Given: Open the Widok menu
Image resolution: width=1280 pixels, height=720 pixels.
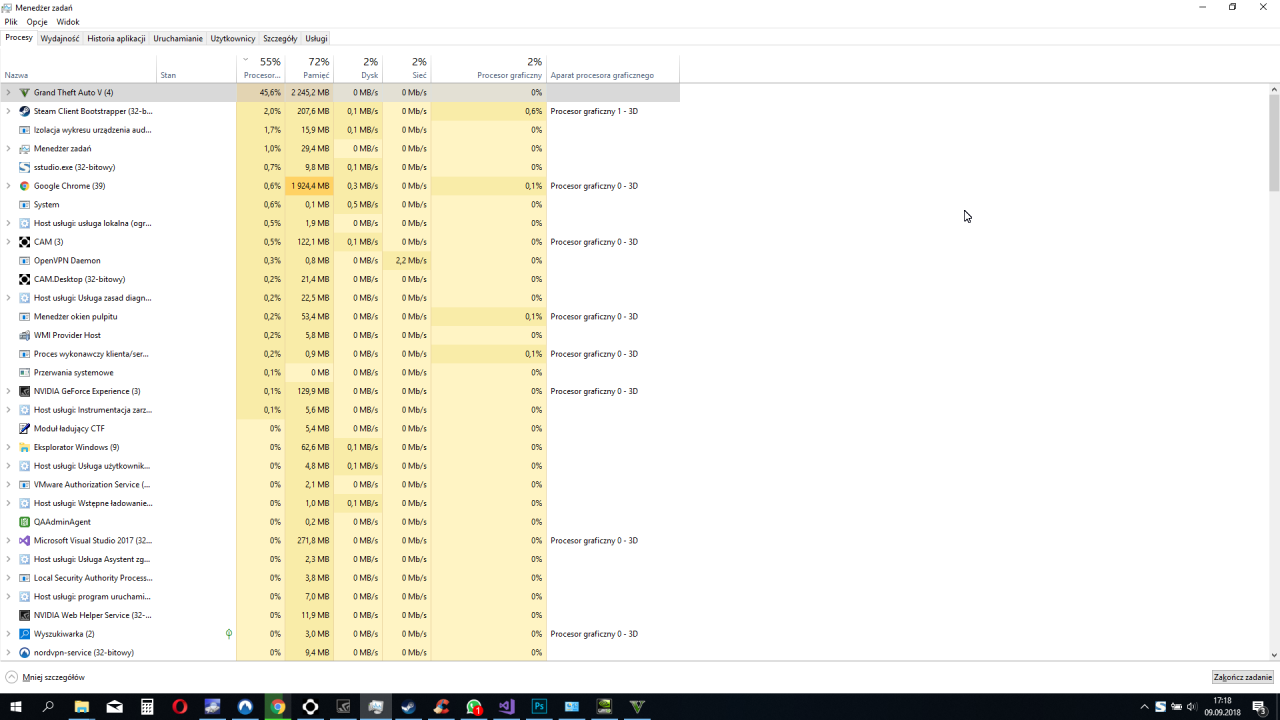Looking at the screenshot, I should coord(68,22).
